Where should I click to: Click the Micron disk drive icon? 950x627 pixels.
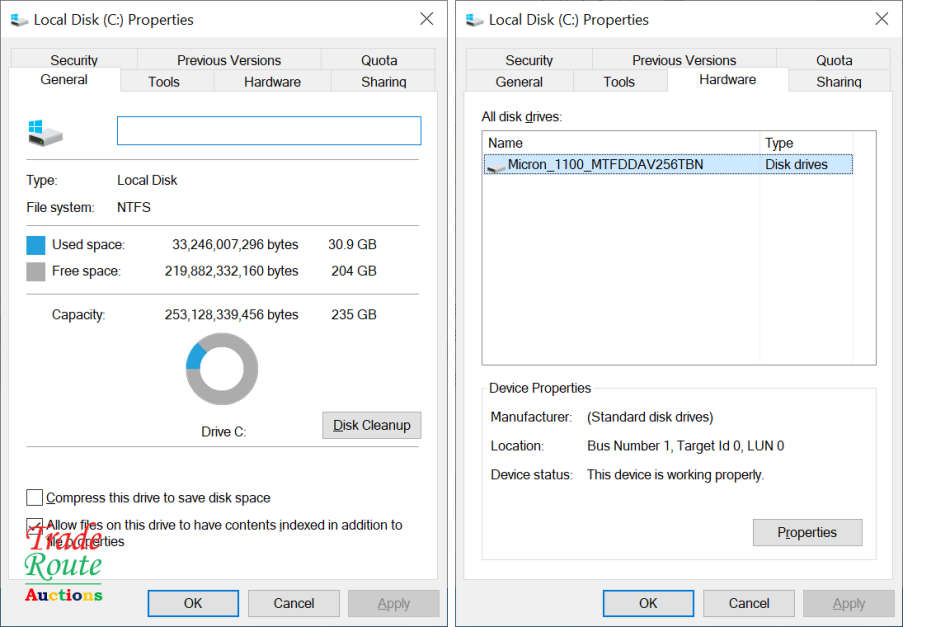(x=495, y=165)
